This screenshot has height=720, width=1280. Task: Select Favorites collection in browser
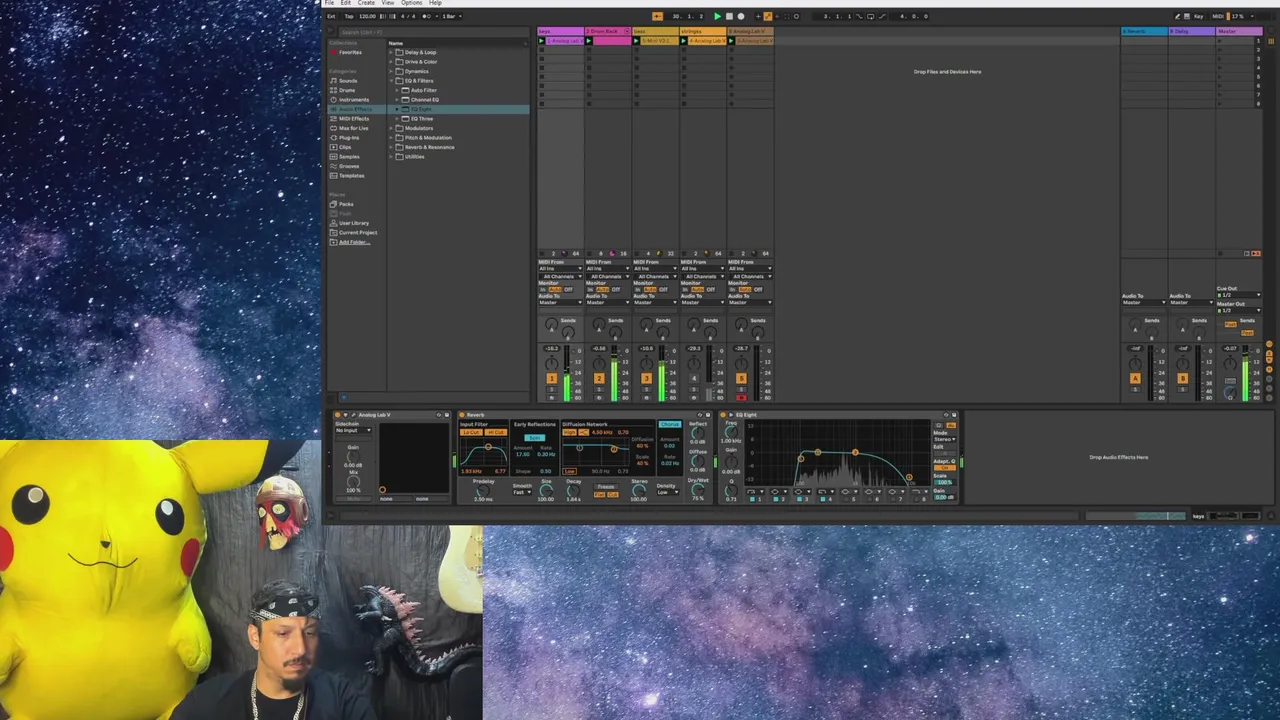[x=350, y=52]
